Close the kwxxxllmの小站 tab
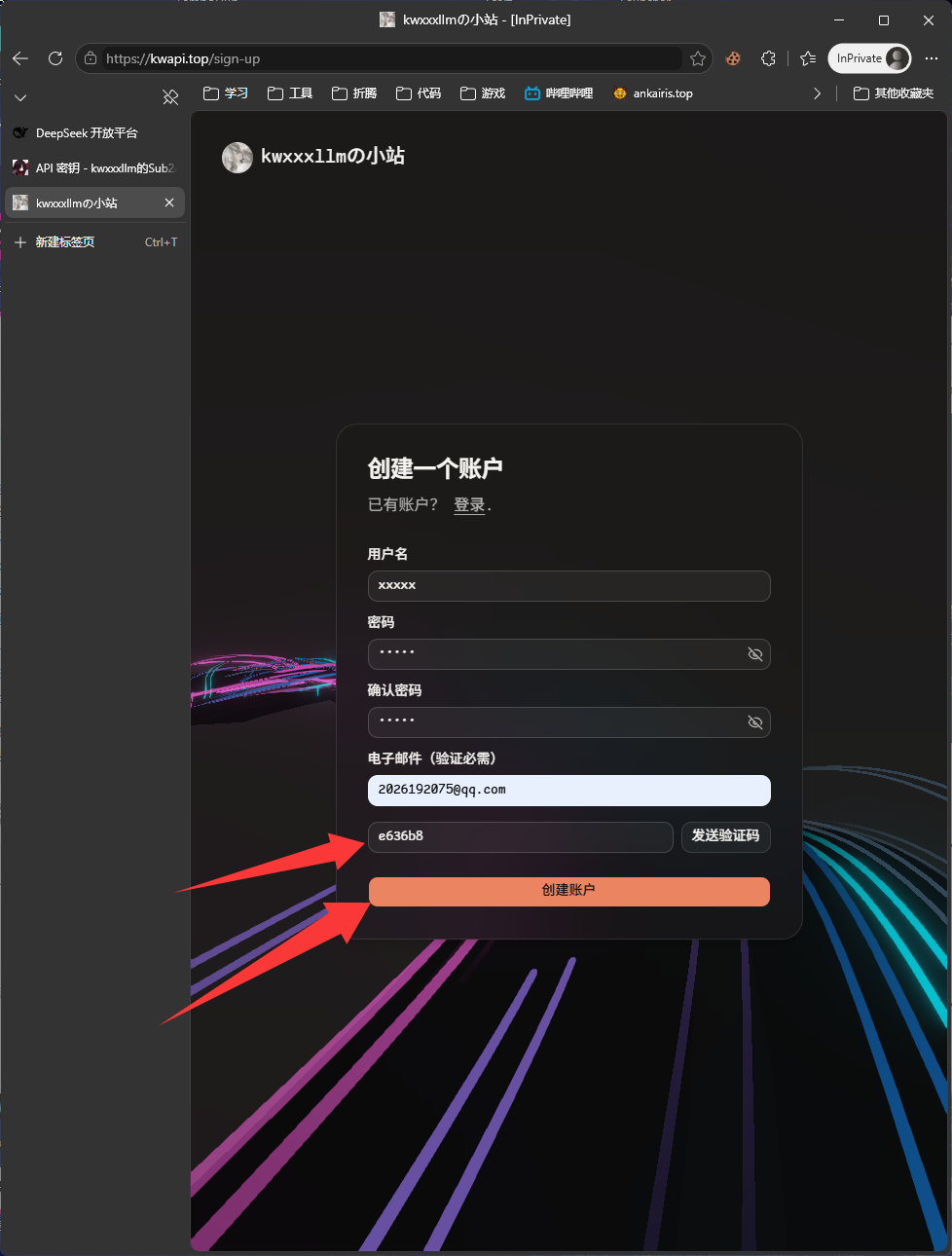The image size is (952, 1256). [169, 203]
